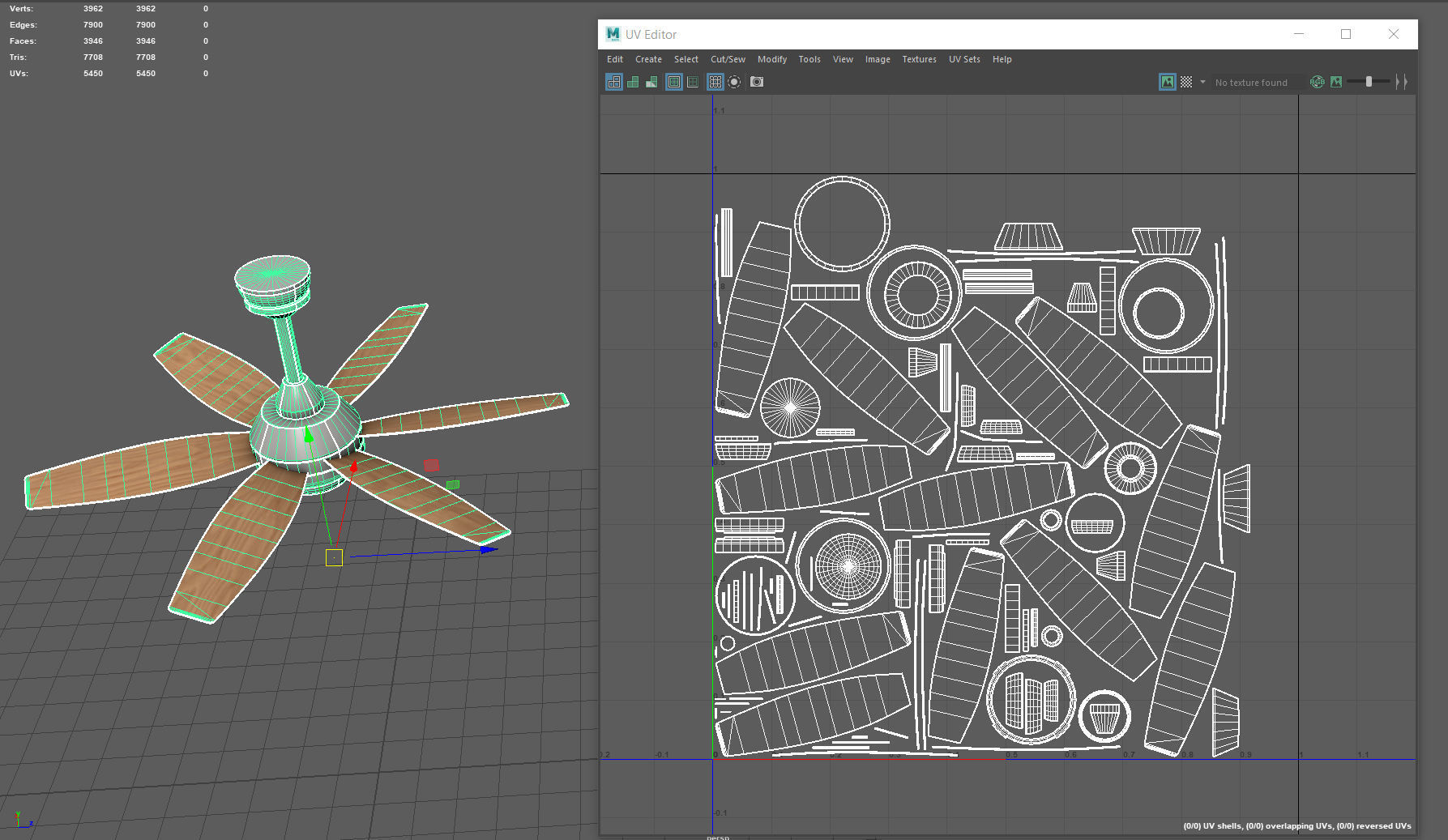This screenshot has height=840, width=1448.
Task: Open the Cut/Sew menu
Action: coord(728,59)
